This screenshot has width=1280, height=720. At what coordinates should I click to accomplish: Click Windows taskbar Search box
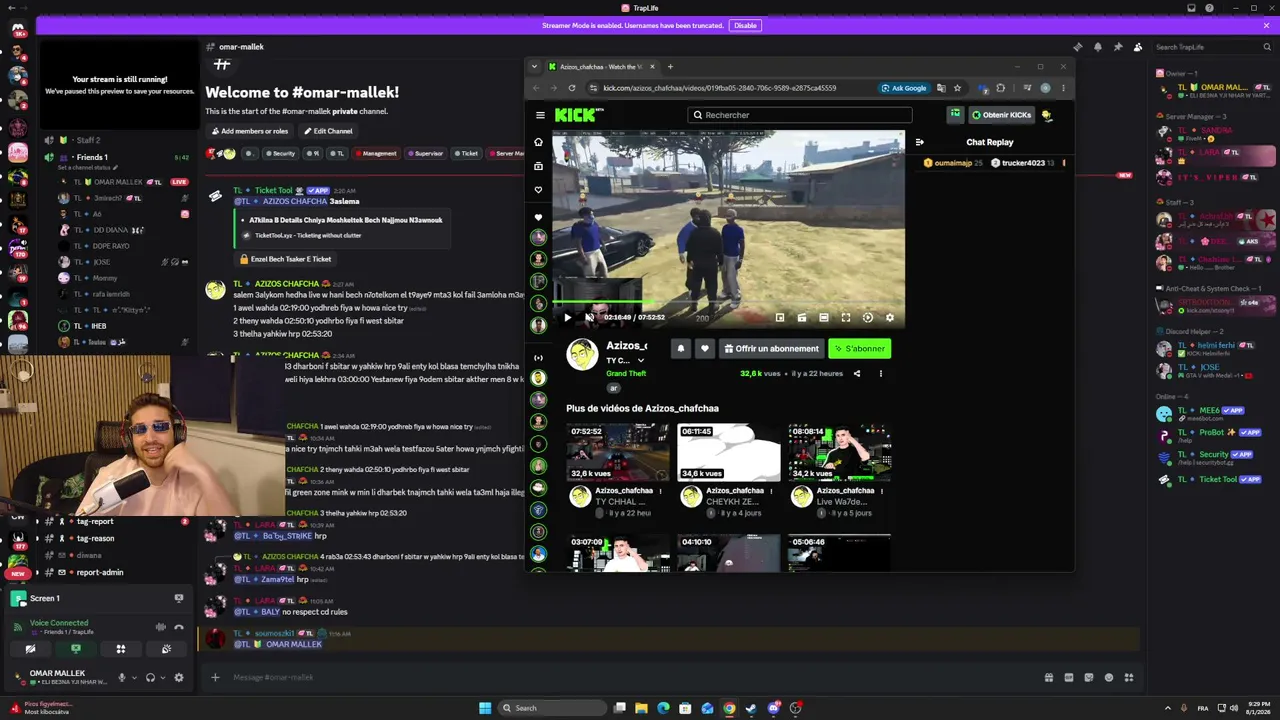(x=553, y=708)
